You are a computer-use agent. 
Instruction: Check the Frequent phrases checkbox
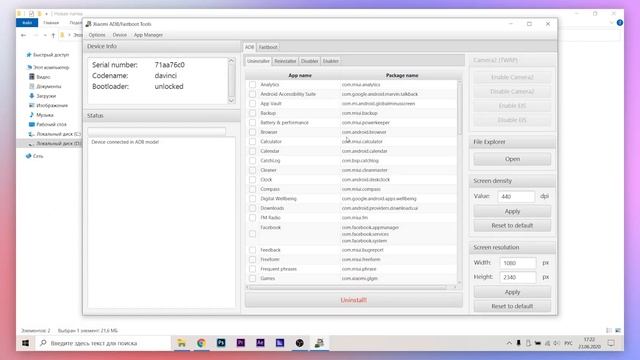coord(253,269)
